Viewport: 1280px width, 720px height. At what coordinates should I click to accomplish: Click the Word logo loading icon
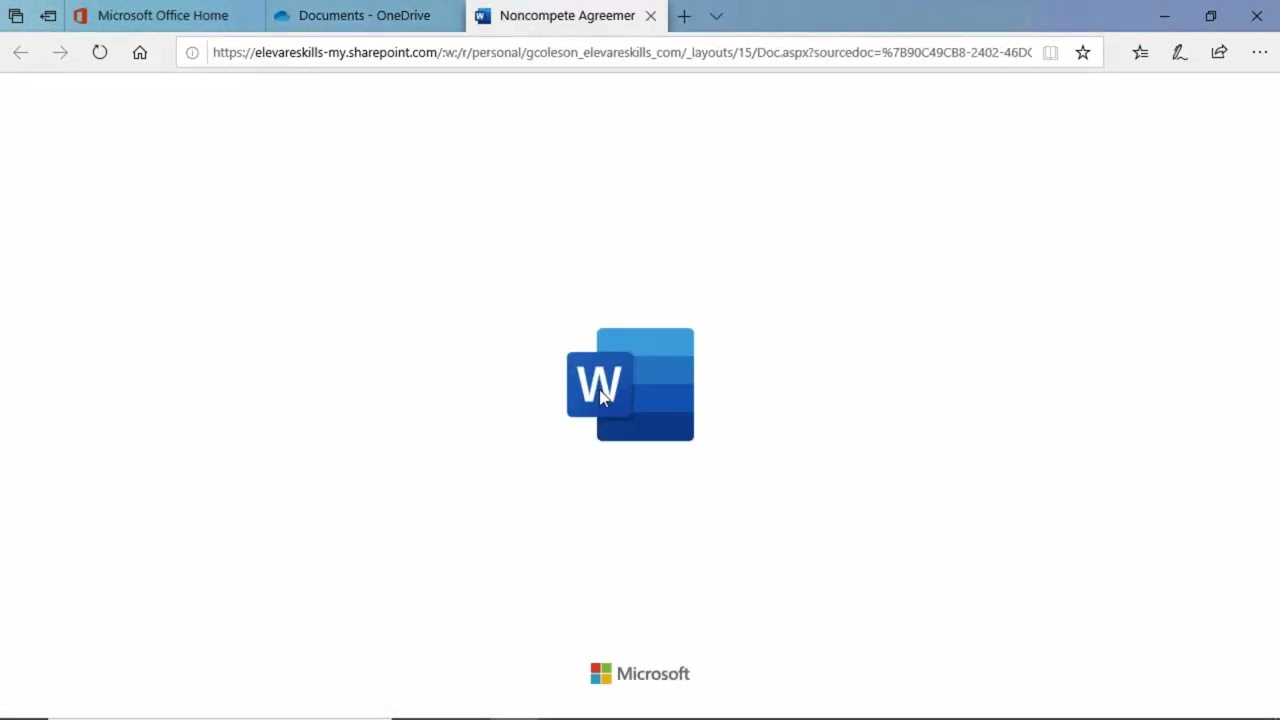click(630, 384)
